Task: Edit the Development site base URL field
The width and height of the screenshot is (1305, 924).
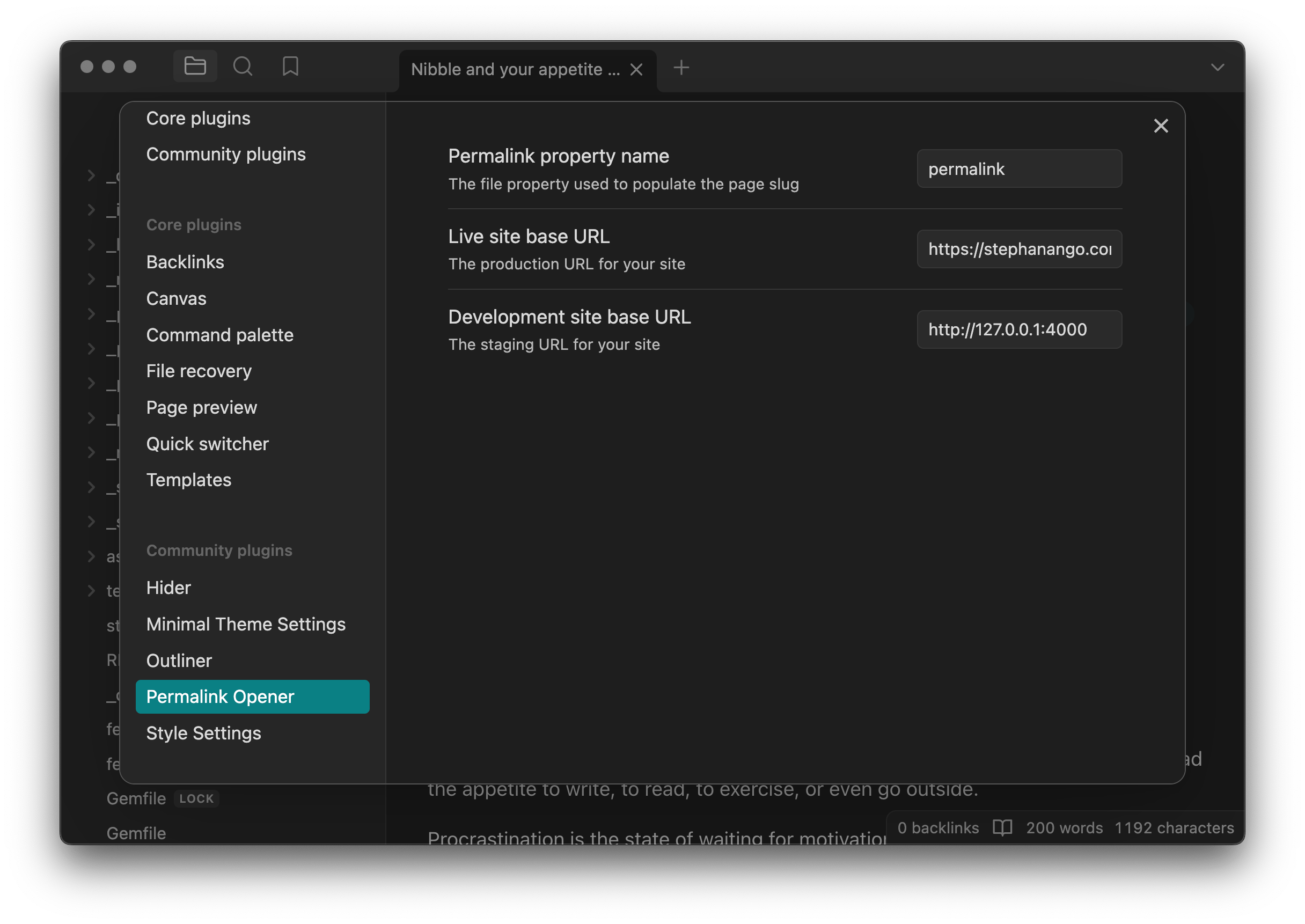Action: [1018, 329]
